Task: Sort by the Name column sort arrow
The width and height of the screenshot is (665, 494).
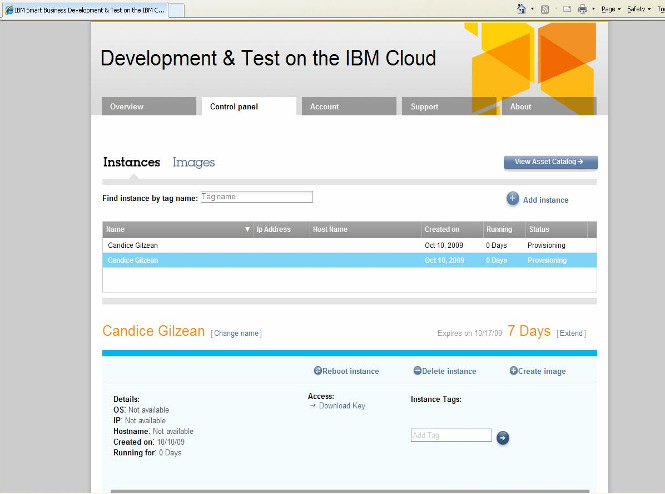Action: tap(247, 229)
